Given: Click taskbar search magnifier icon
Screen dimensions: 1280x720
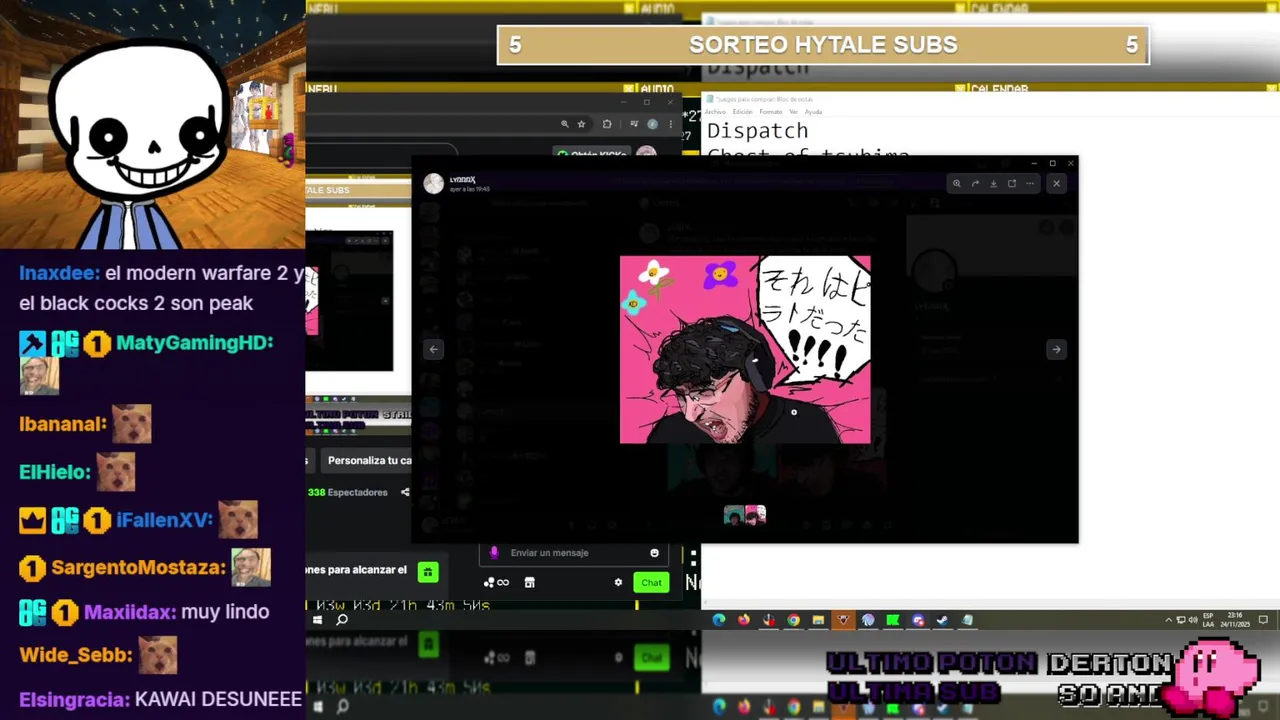Looking at the screenshot, I should coord(342,620).
